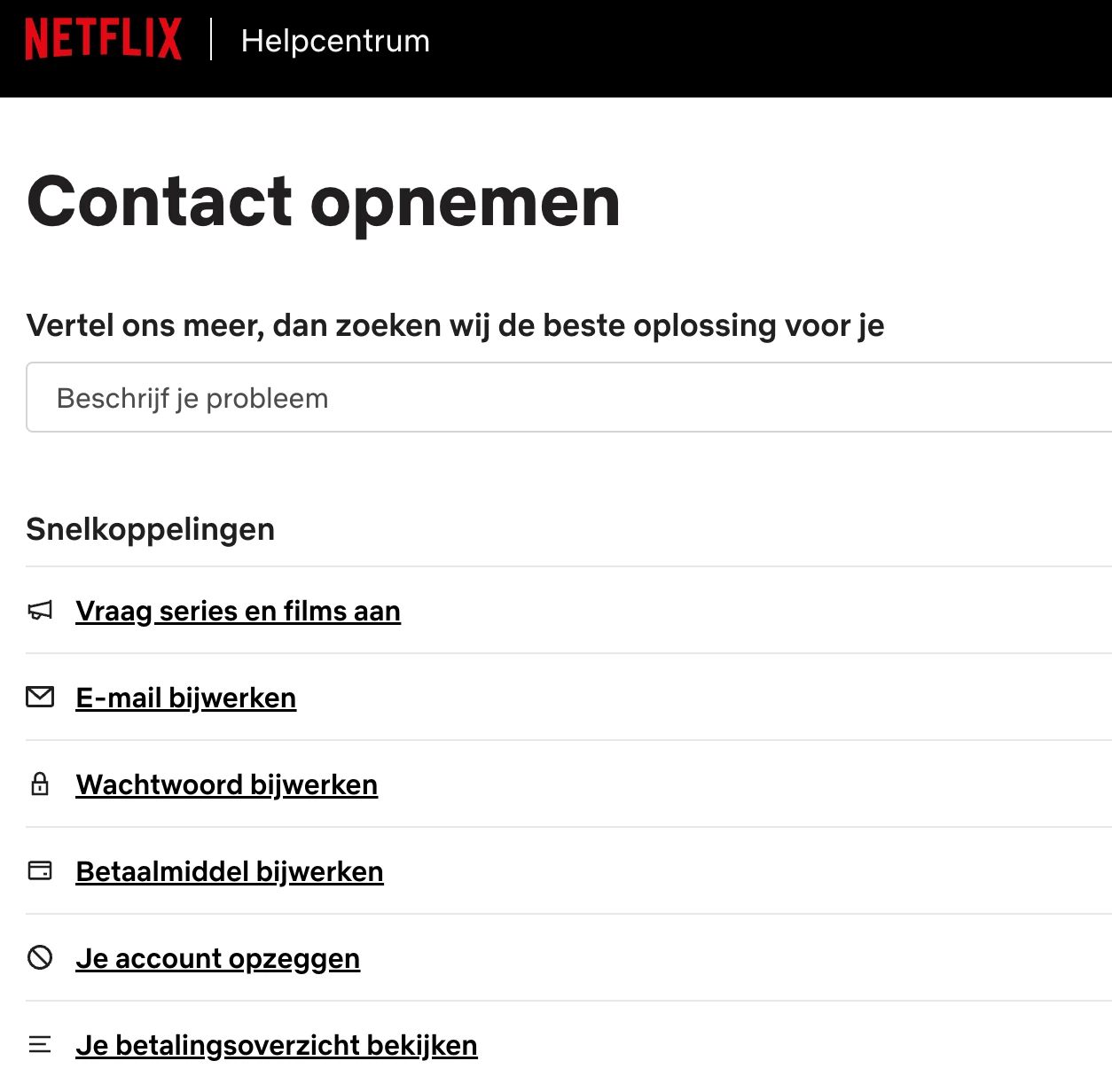Open the Helpcentrum home link
This screenshot has height=1092, width=1112.
[335, 41]
